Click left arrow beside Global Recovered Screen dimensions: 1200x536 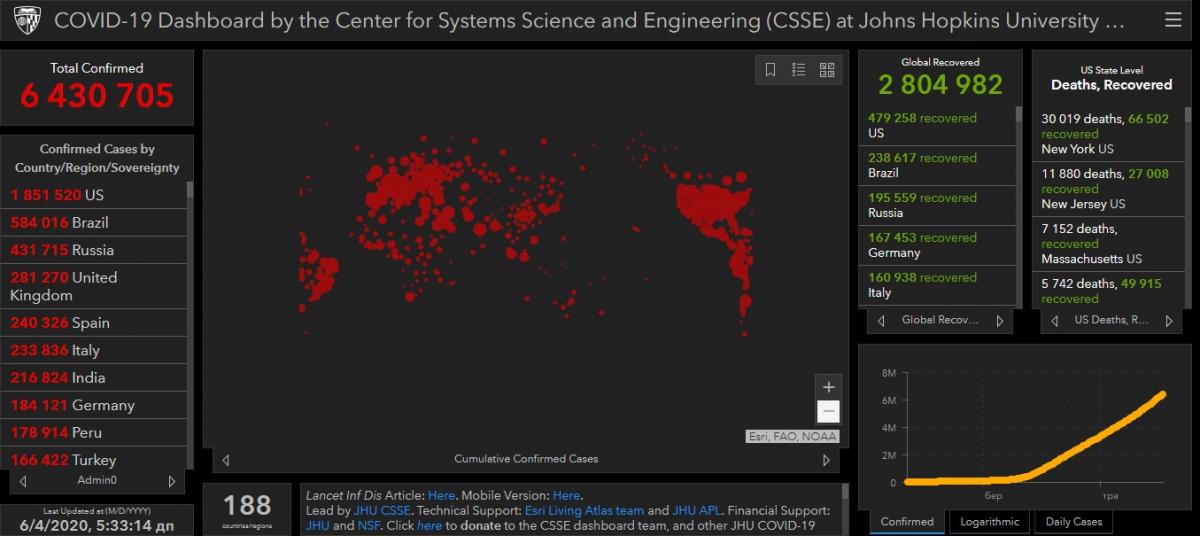coord(881,321)
